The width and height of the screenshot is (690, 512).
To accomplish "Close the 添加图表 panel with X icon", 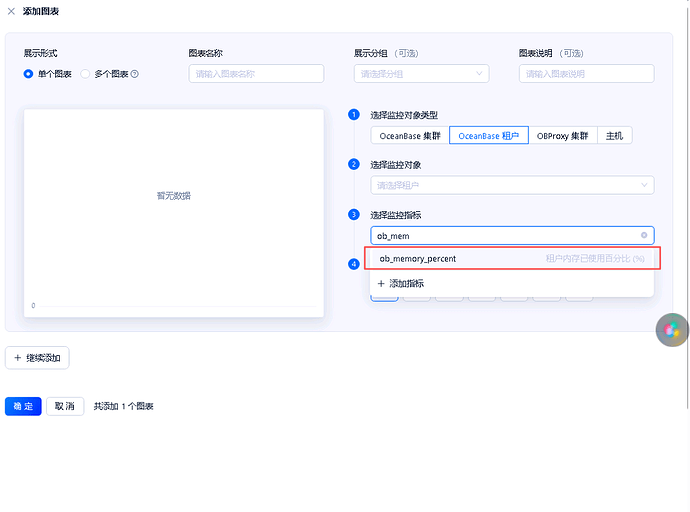I will point(11,11).
